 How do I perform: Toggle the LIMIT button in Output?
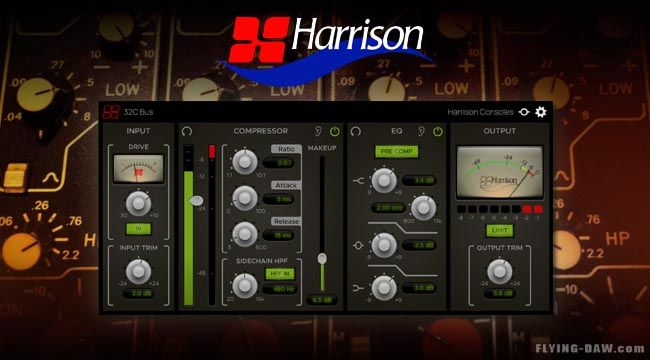click(500, 230)
